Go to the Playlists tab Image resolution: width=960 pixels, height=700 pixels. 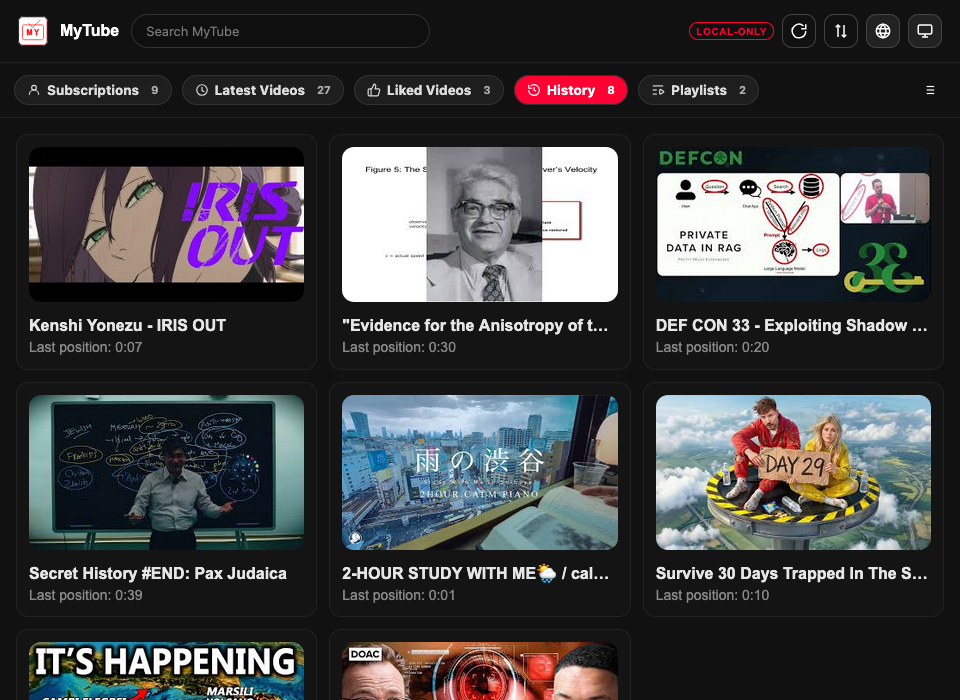pos(698,90)
